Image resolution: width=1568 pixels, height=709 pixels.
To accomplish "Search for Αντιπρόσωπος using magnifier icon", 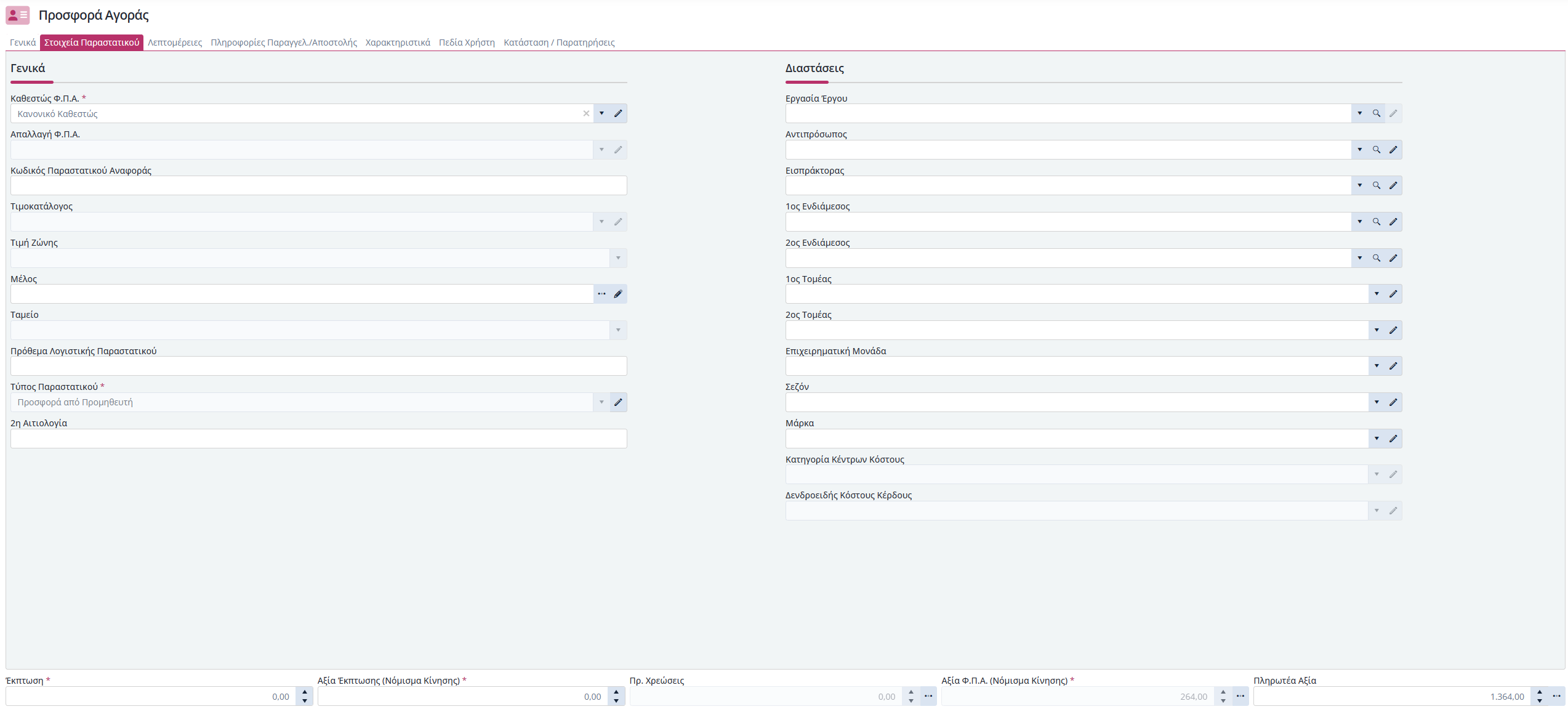I will [1377, 150].
